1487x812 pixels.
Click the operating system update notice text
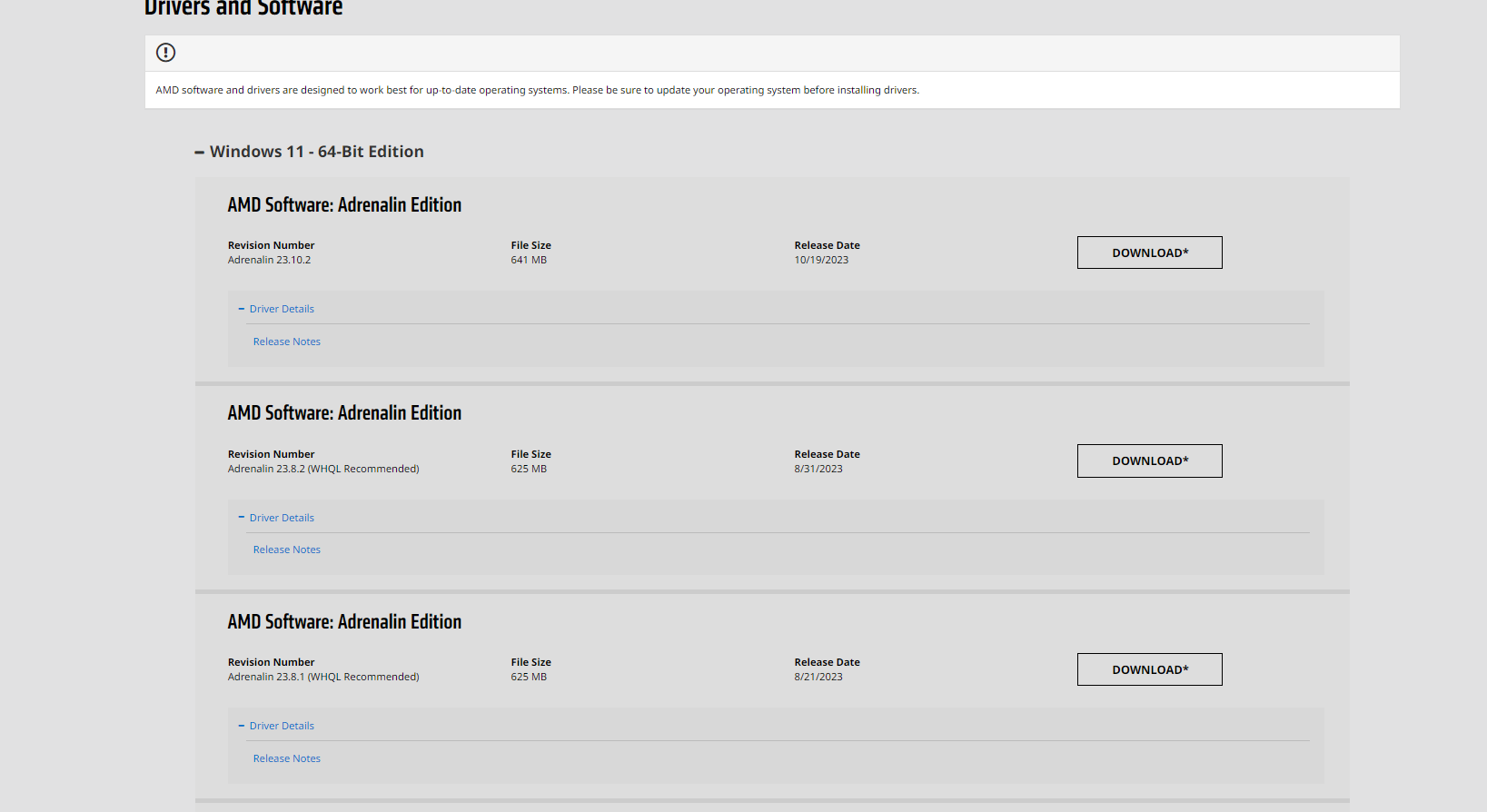[x=538, y=90]
